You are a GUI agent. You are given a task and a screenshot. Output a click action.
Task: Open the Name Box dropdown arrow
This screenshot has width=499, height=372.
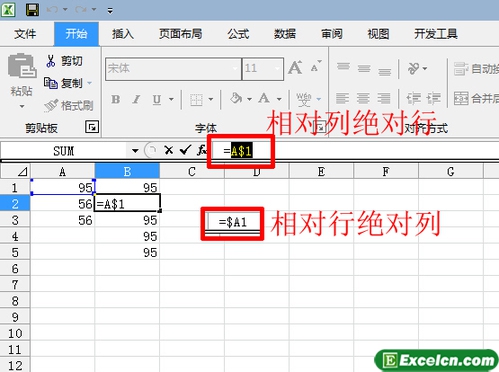pos(135,151)
